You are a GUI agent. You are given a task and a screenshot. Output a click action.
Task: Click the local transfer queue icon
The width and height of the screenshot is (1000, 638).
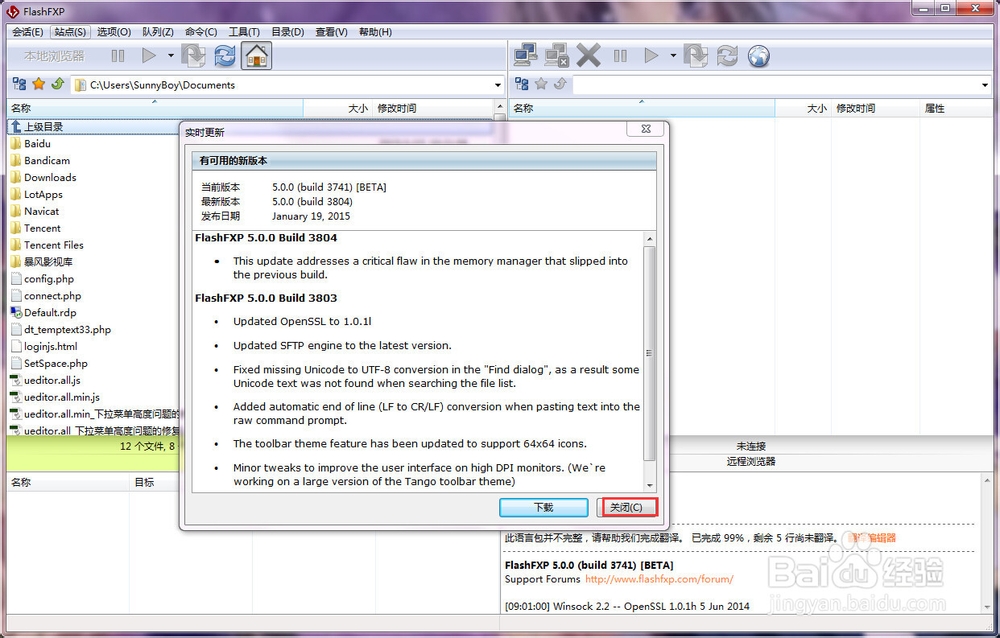click(193, 56)
